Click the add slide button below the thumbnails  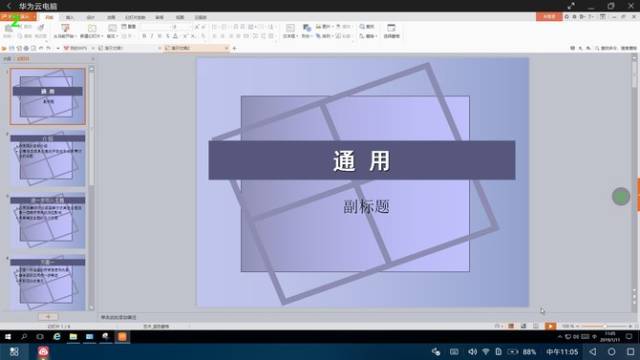tap(48, 317)
